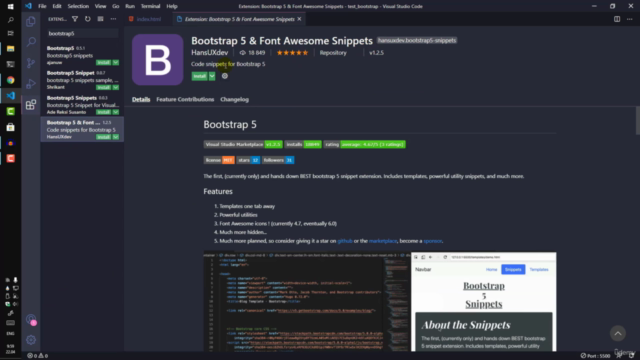
Task: Open the Edit menu
Action: pyautogui.click(x=57, y=6)
